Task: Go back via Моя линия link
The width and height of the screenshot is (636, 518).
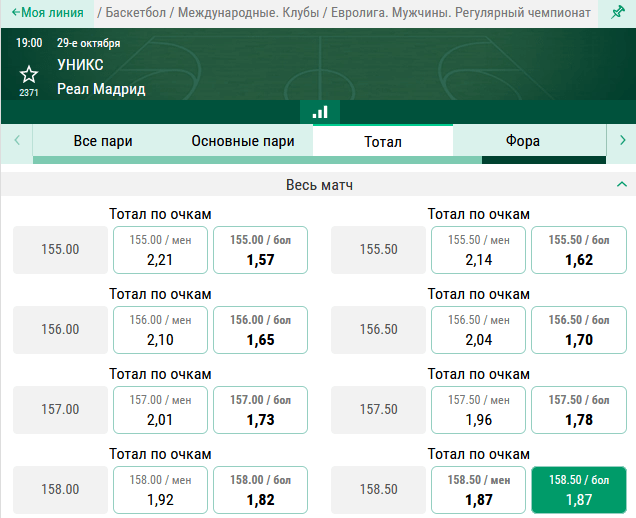Action: point(47,13)
